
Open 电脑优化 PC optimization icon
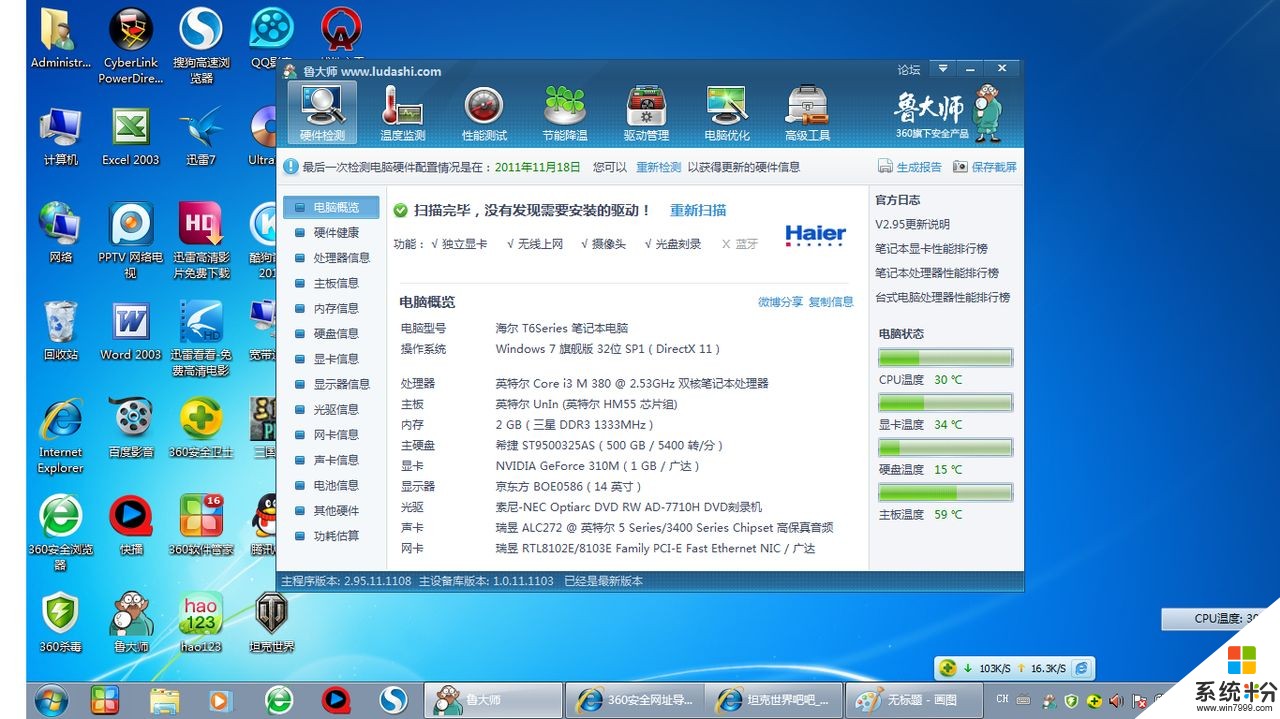(727, 113)
